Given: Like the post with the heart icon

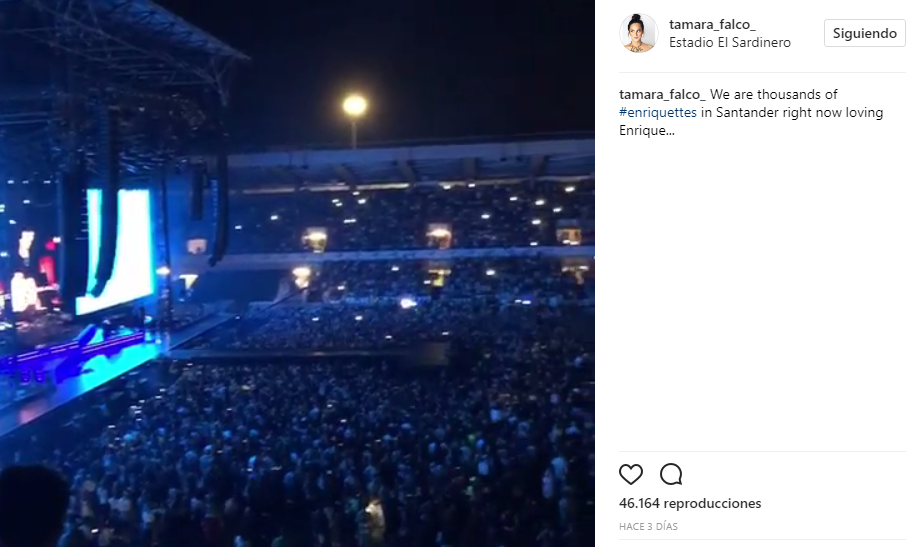Looking at the screenshot, I should [631, 474].
